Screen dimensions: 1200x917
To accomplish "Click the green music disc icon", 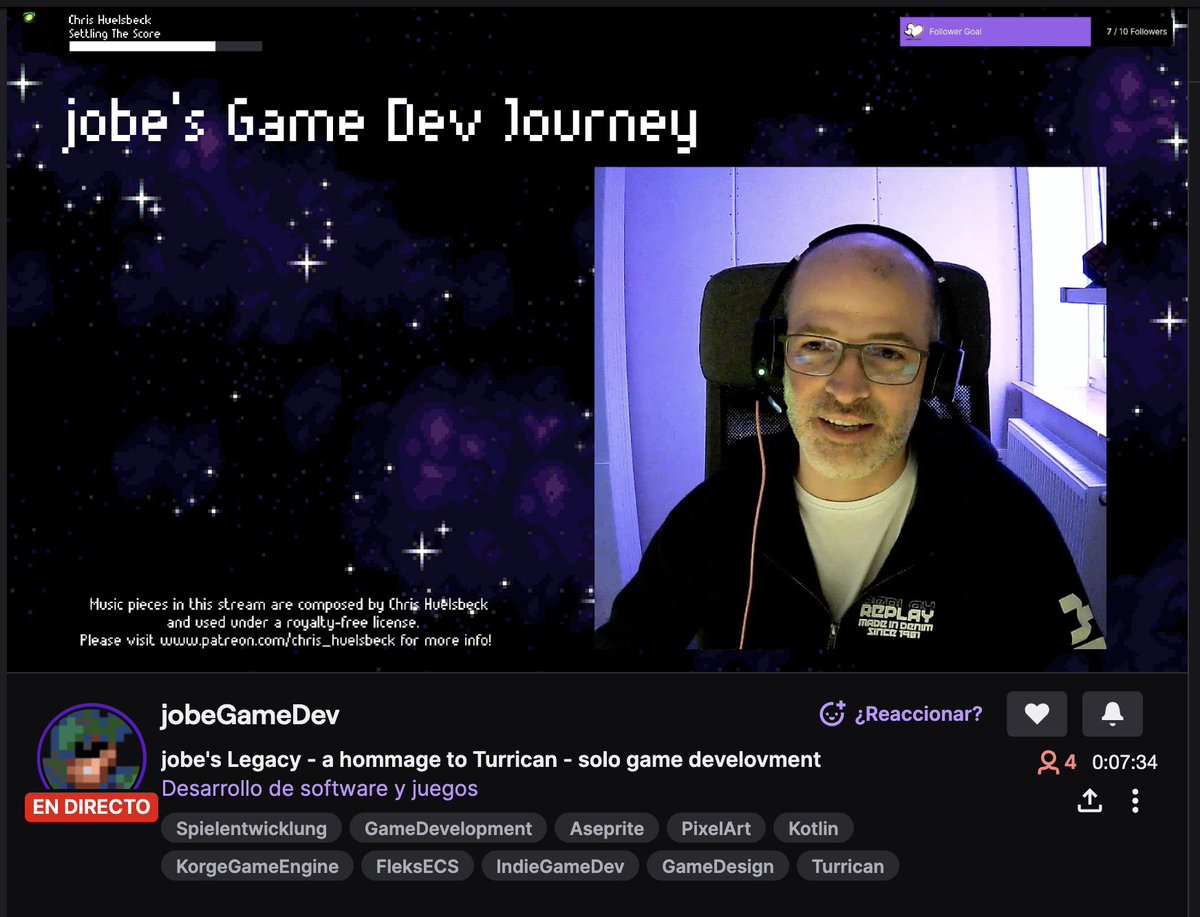I will pyautogui.click(x=30, y=17).
